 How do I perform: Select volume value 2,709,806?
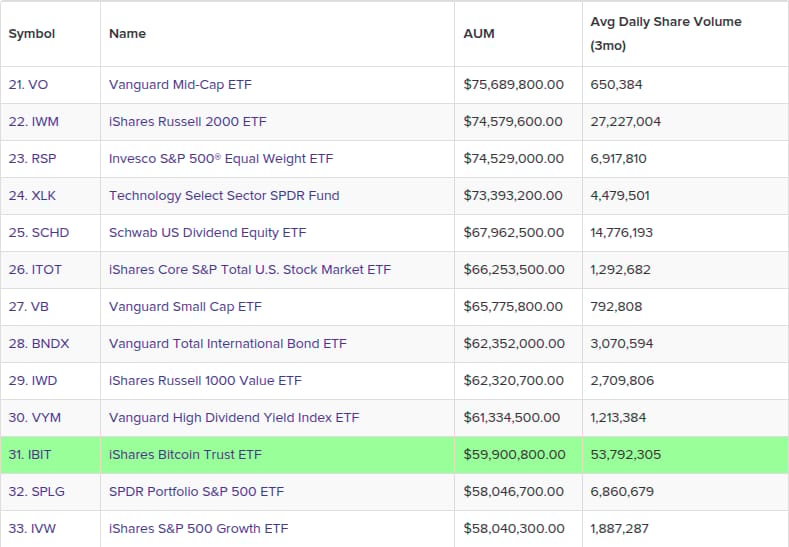622,380
